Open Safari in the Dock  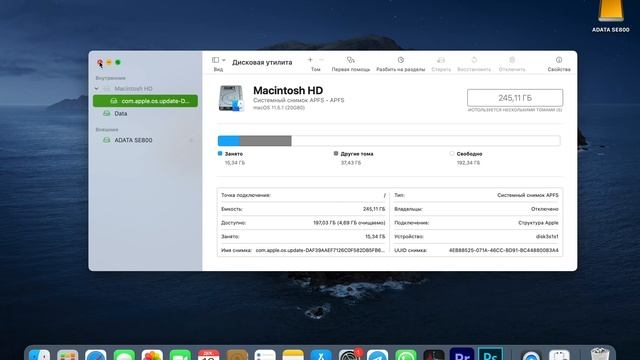(96, 355)
